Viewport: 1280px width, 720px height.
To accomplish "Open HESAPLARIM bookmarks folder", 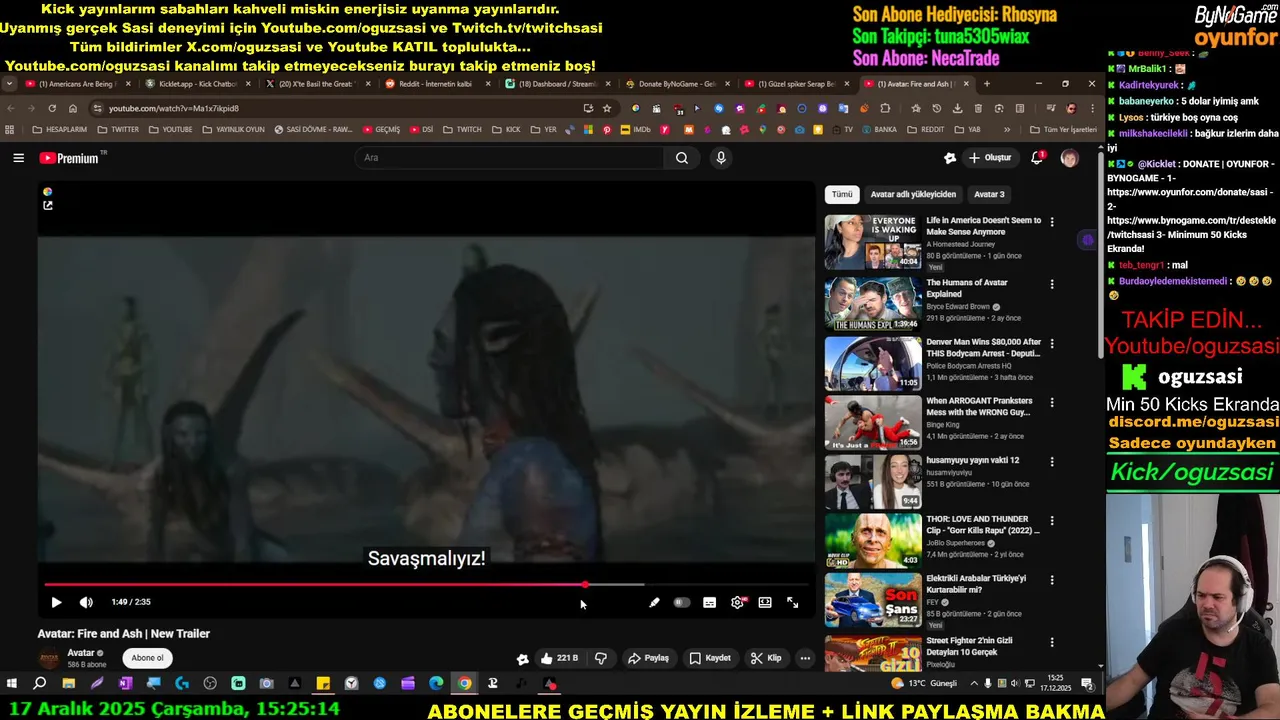I will tap(59, 129).
